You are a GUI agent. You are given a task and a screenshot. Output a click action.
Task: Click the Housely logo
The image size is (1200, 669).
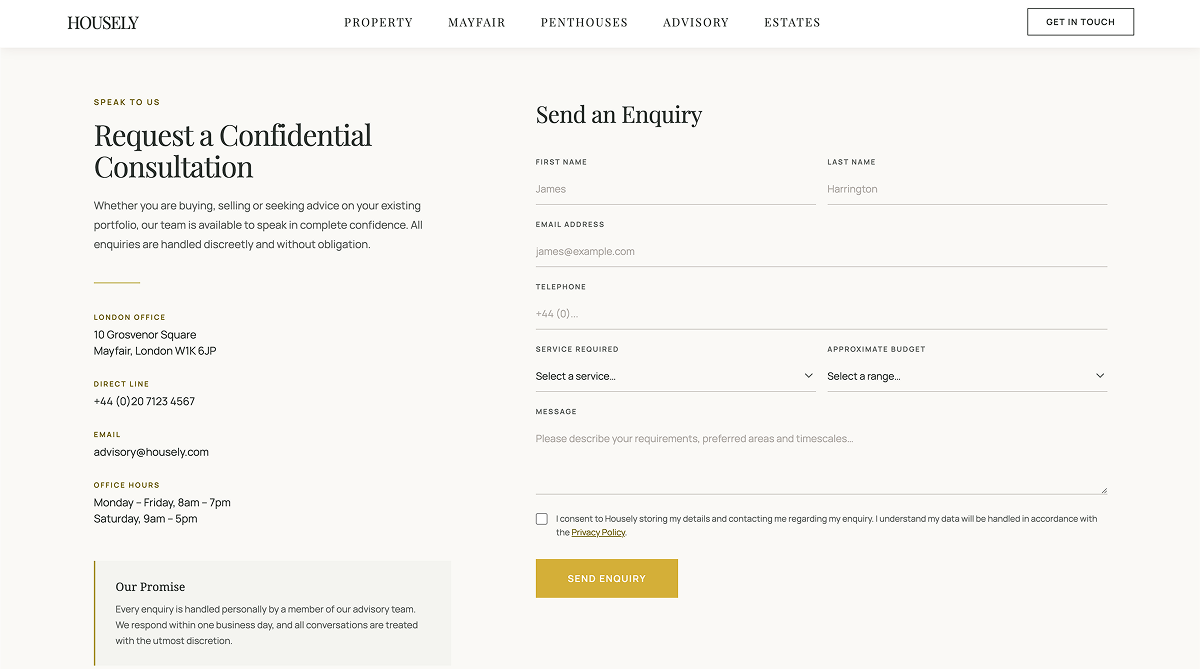click(x=103, y=22)
